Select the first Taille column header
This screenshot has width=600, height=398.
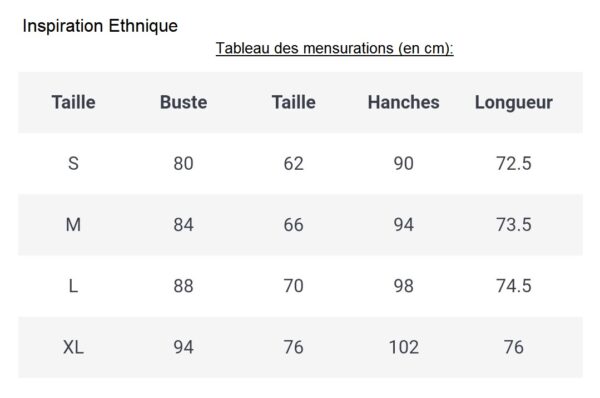coord(73,102)
